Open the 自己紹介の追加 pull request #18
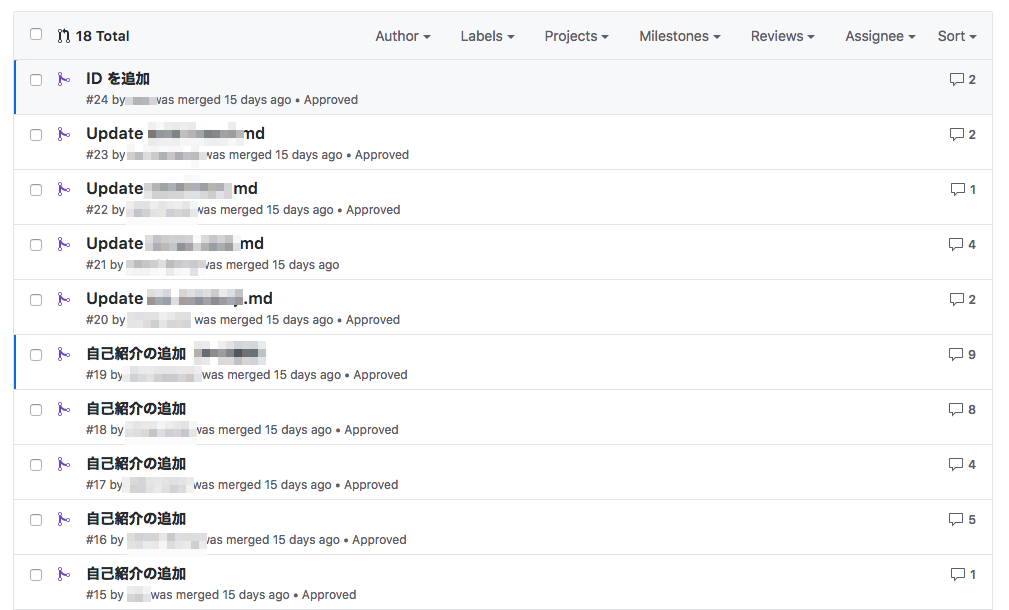Screen dimensions: 1009x610 pyautogui.click(x=136, y=409)
